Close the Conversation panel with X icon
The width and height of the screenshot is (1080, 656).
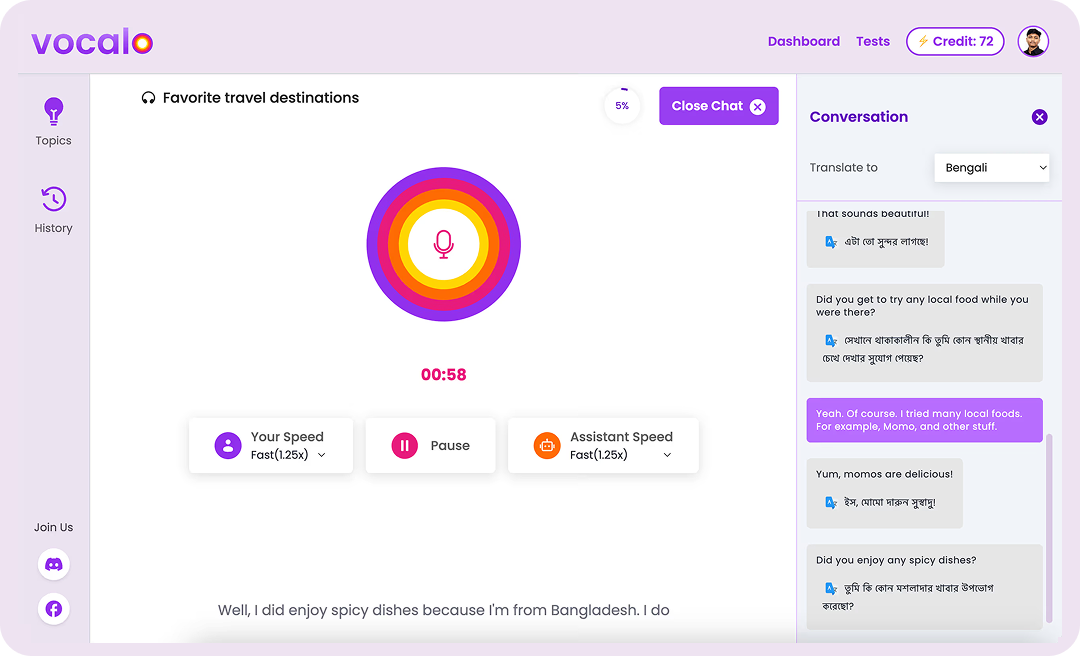point(1039,117)
